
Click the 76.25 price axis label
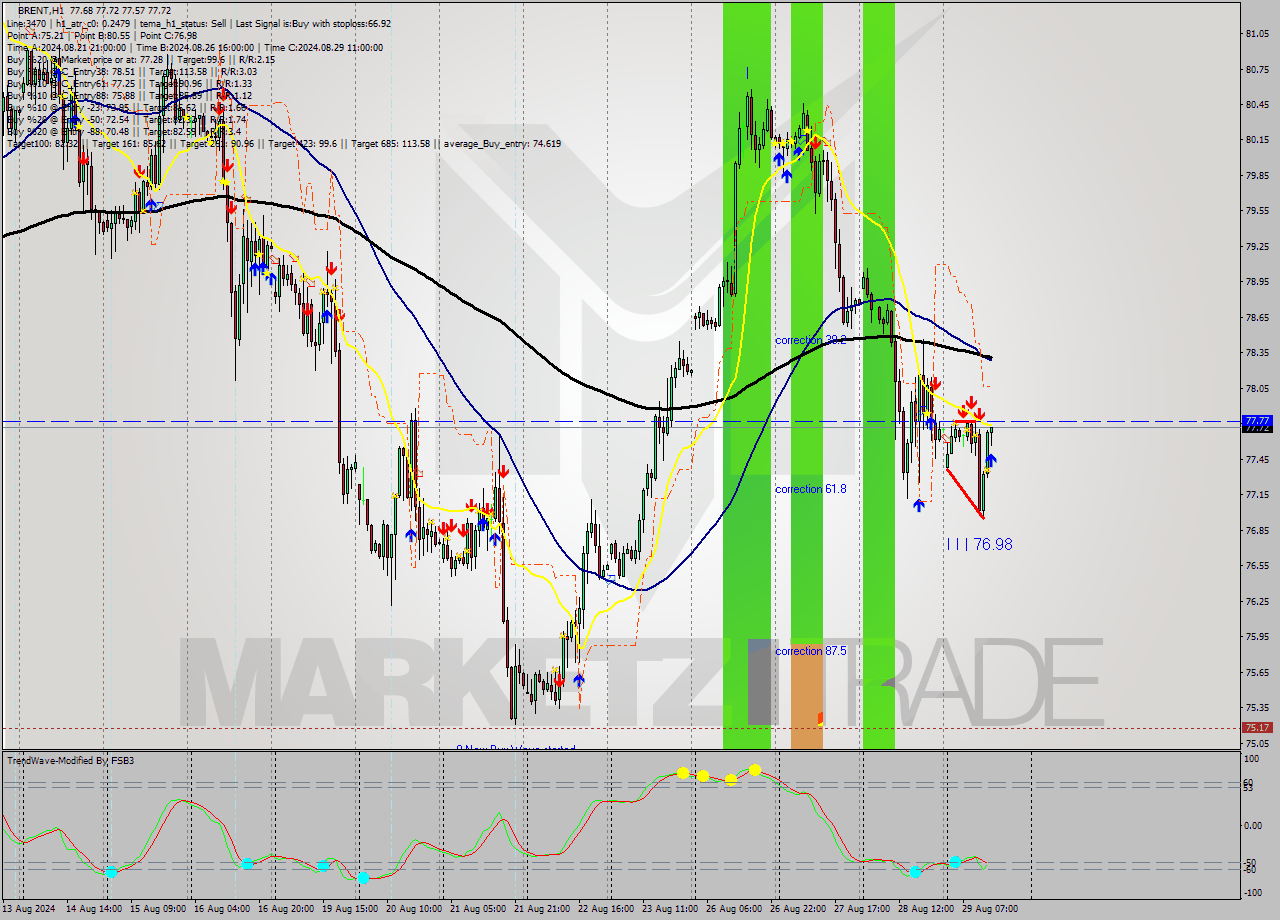(1258, 601)
